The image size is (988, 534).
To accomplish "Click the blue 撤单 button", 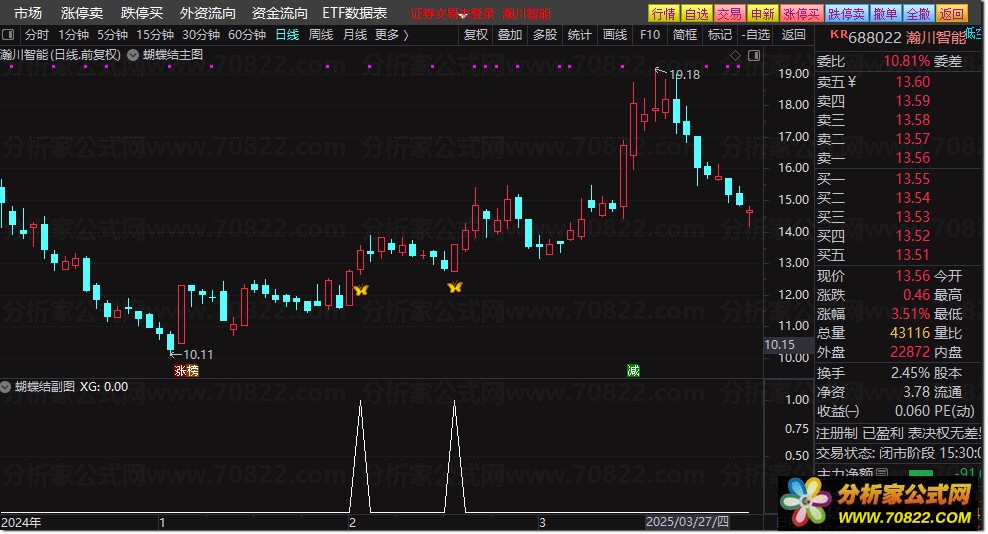I will pos(885,14).
